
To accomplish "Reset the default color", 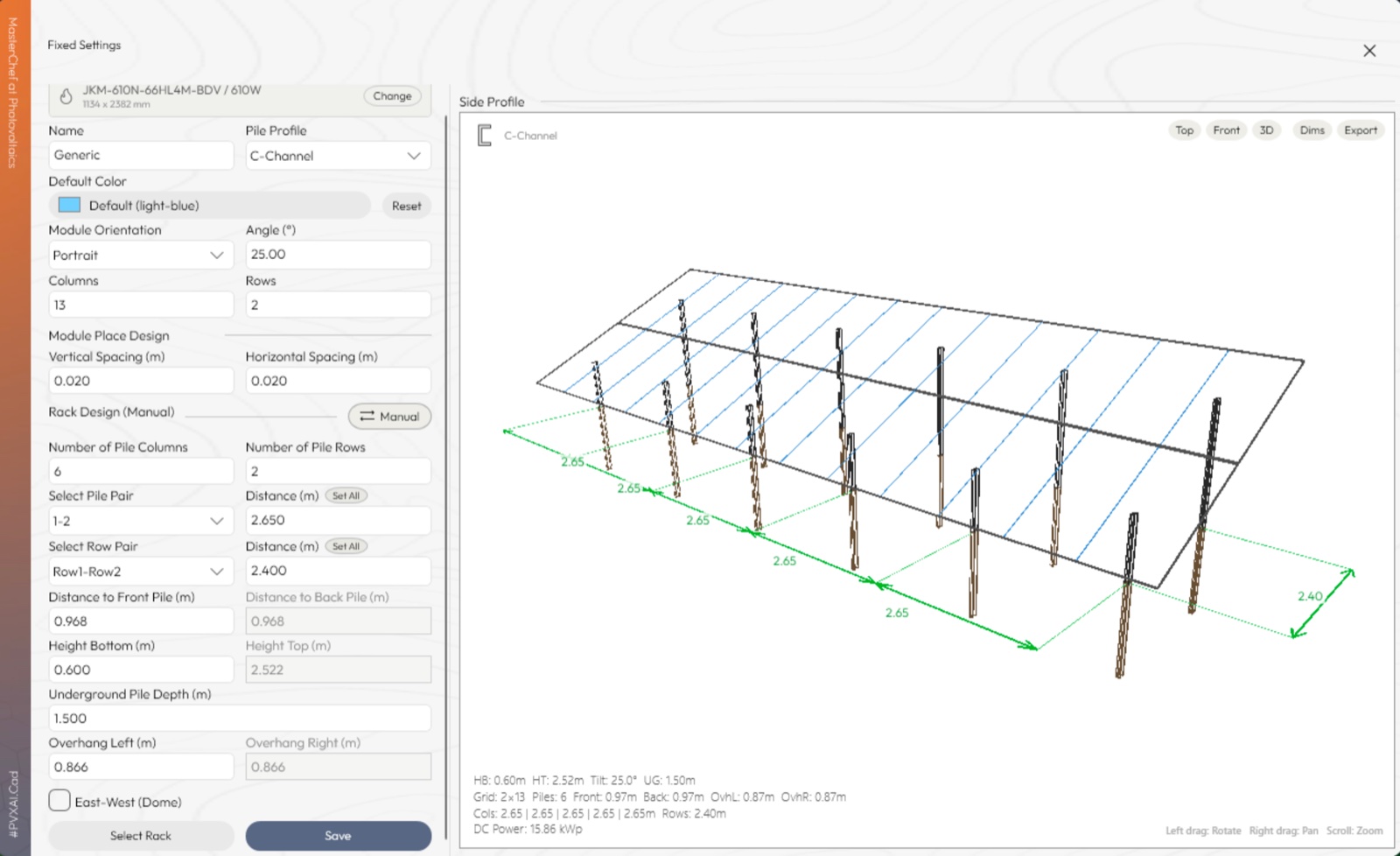I will 406,206.
